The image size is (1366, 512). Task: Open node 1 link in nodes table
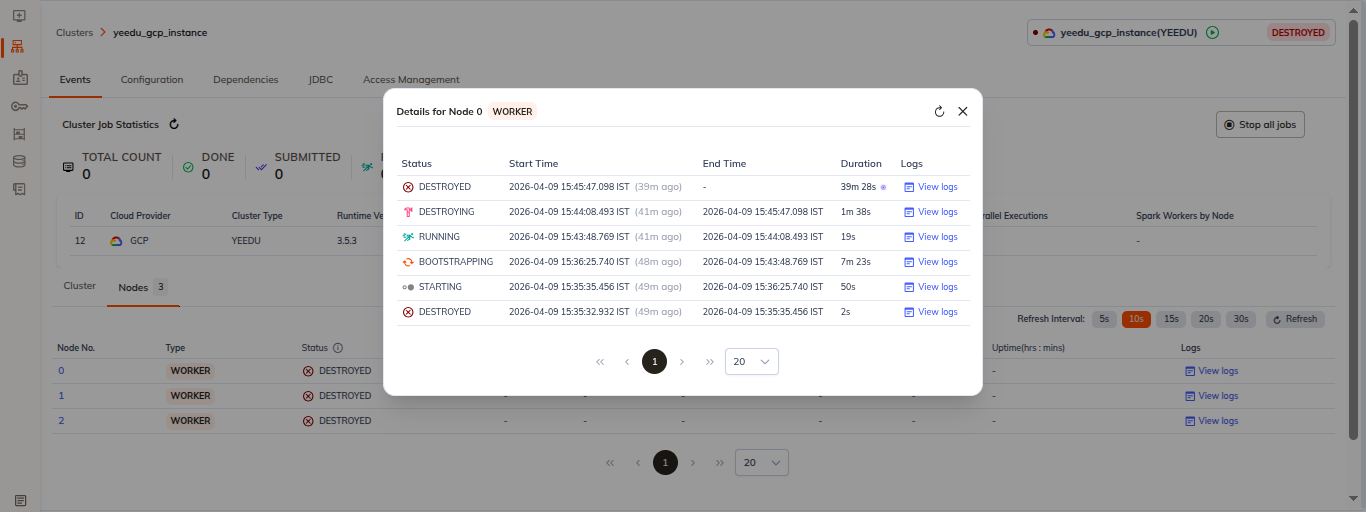61,396
